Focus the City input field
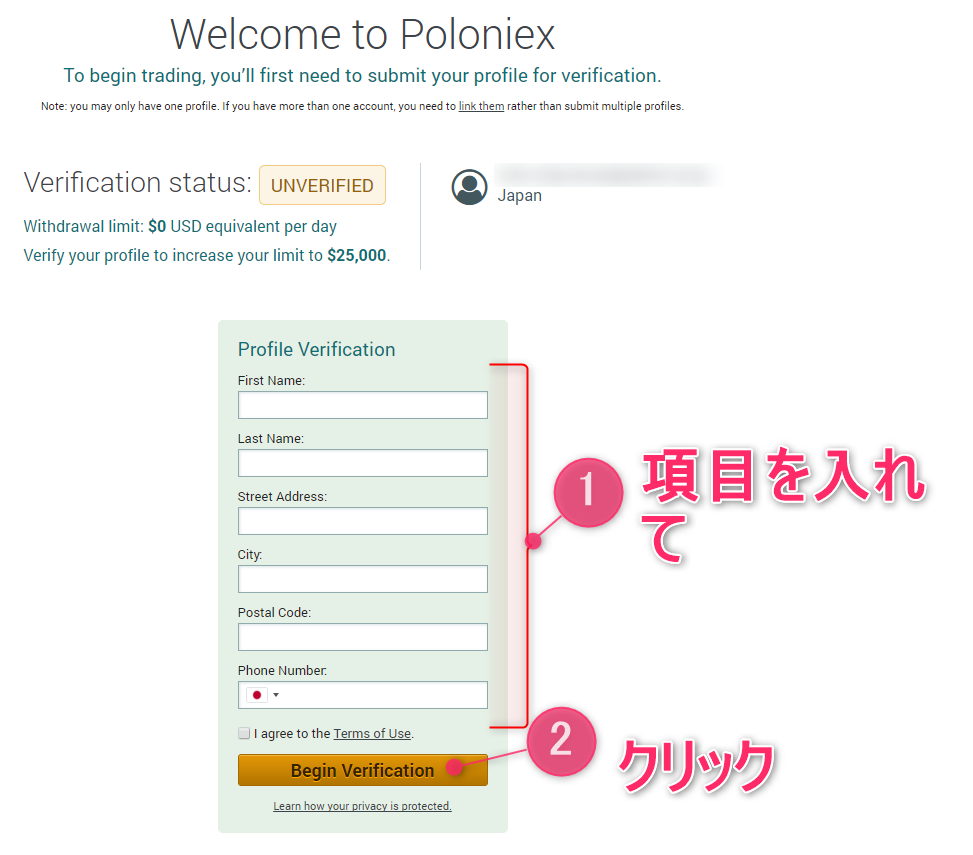The width and height of the screenshot is (973, 855). click(362, 579)
